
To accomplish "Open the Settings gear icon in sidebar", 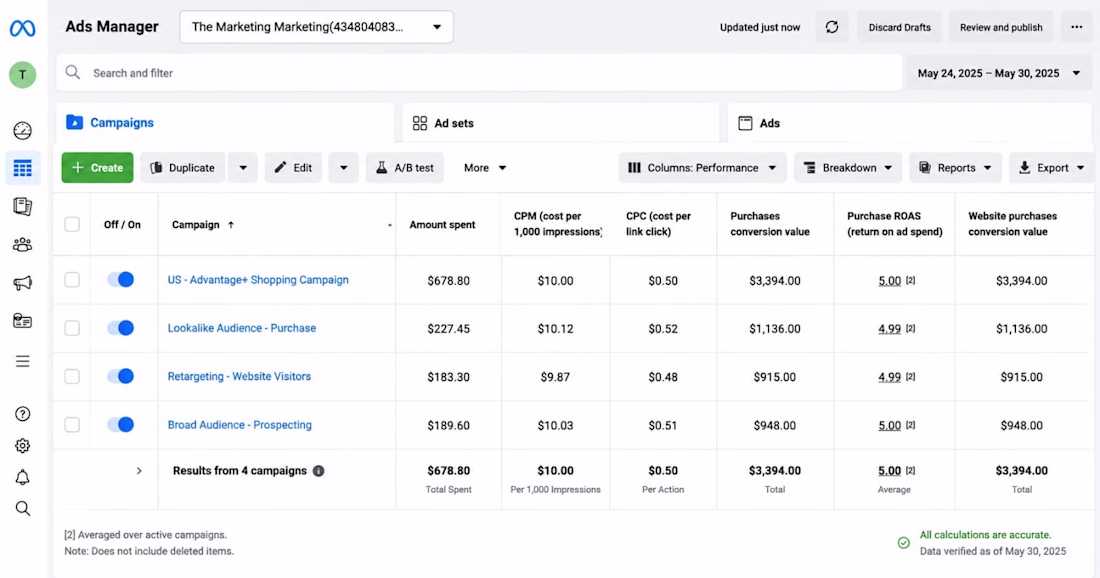I will pos(22,445).
